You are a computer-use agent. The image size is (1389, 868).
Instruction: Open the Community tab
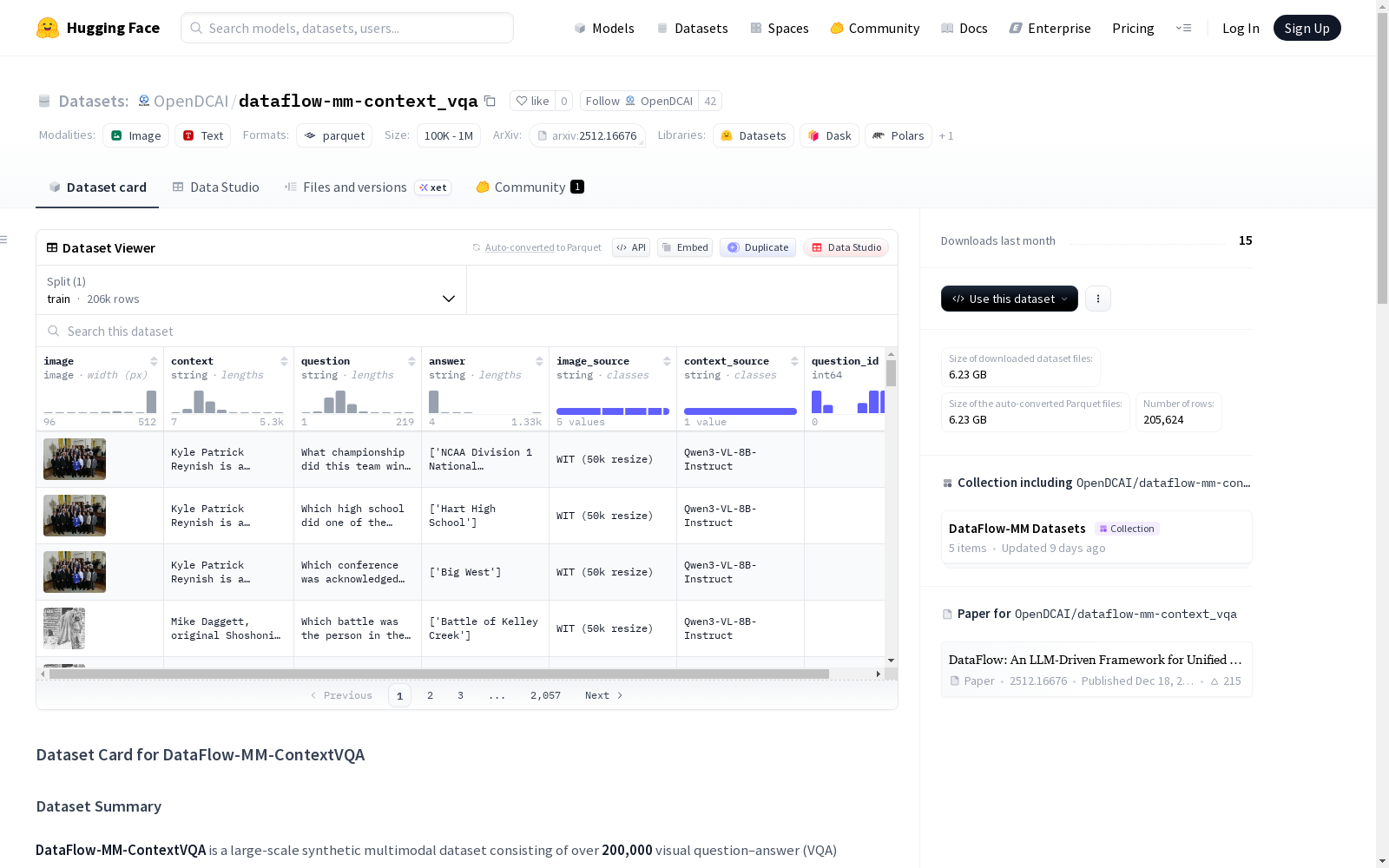click(530, 187)
